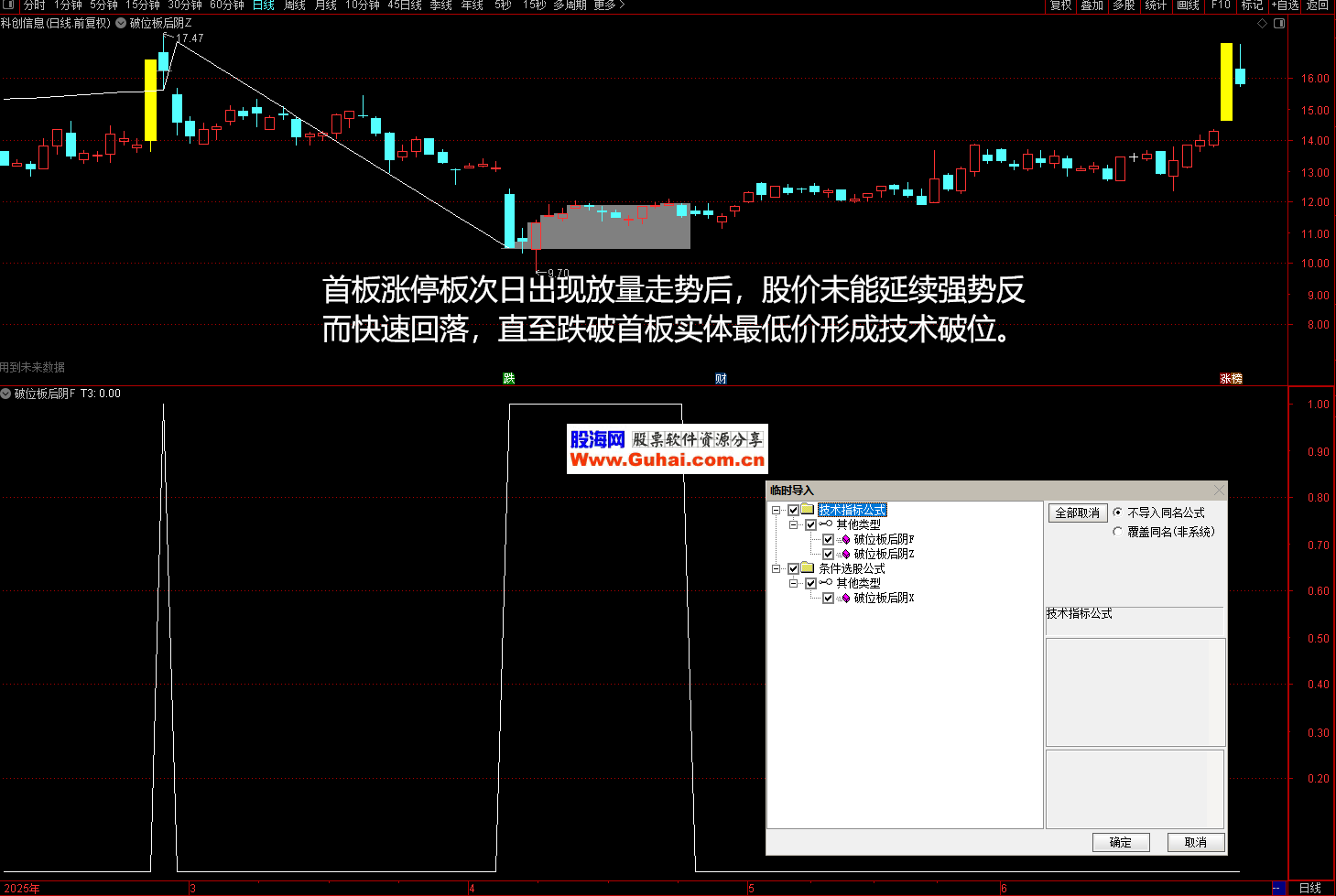Click the folder icon of 条件选股公式

(x=808, y=568)
